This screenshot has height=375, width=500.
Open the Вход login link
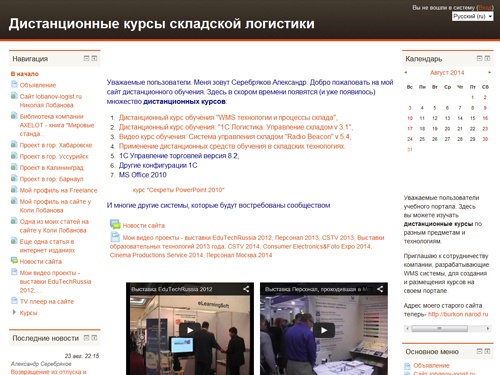coord(485,7)
